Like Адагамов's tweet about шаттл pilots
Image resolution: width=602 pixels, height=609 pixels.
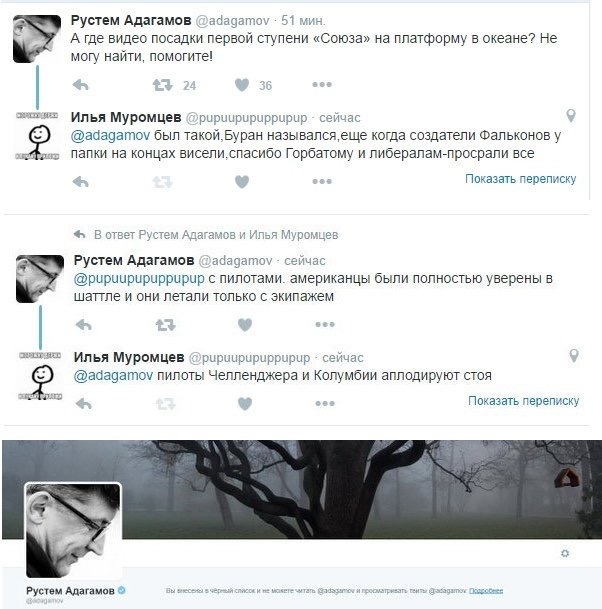pos(245,324)
